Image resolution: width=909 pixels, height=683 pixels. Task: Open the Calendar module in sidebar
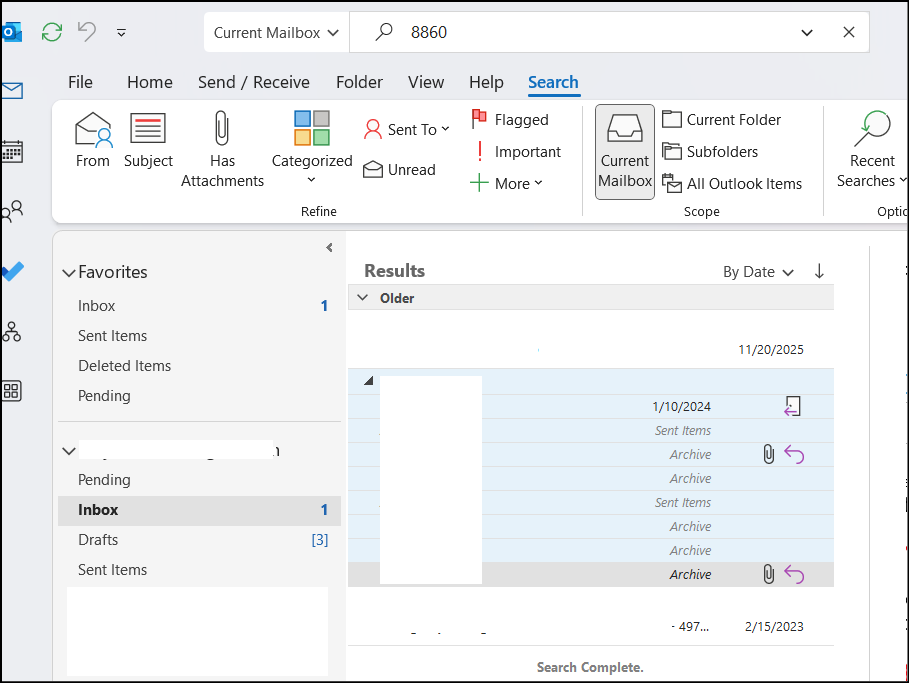(x=12, y=152)
